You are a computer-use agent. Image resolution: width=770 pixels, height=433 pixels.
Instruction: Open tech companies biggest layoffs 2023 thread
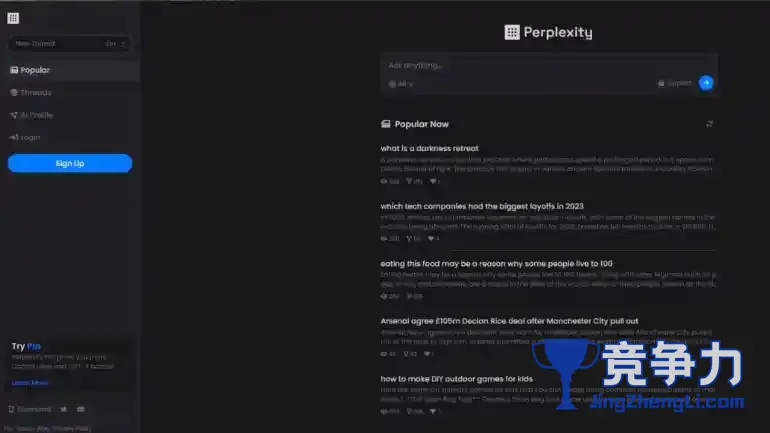(482, 206)
